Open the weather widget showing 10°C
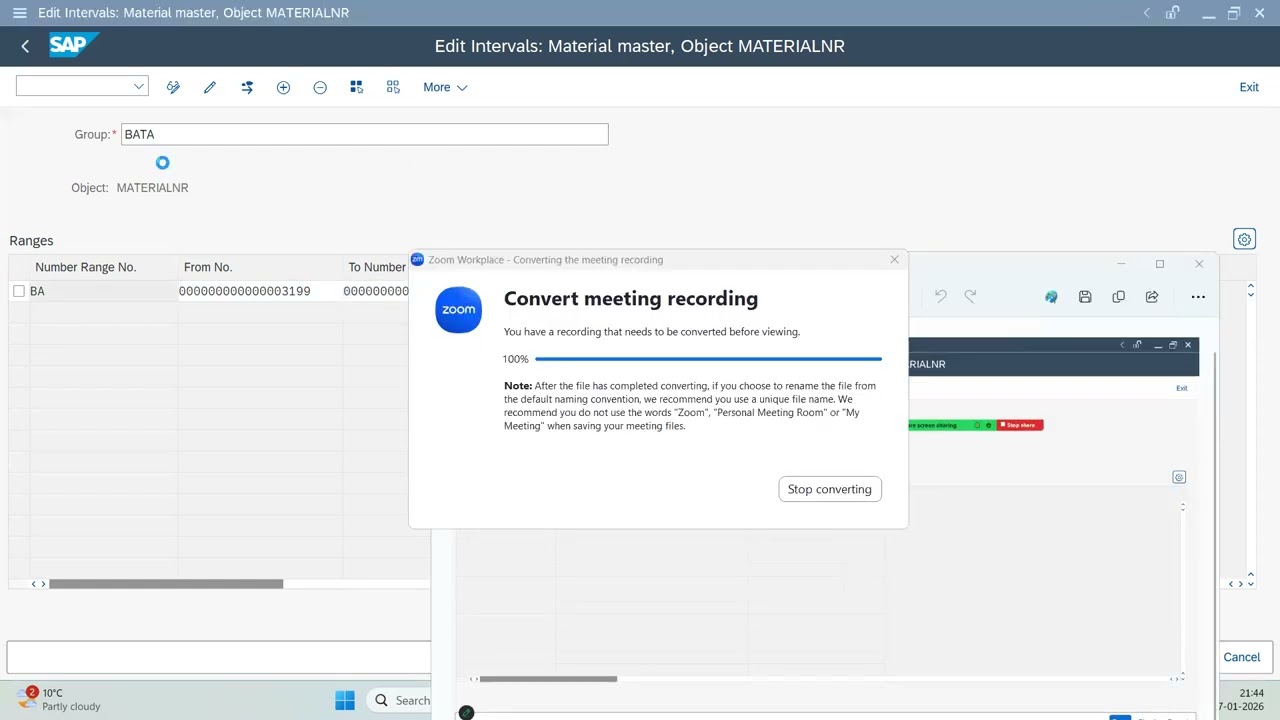The height and width of the screenshot is (720, 1280). (x=60, y=699)
